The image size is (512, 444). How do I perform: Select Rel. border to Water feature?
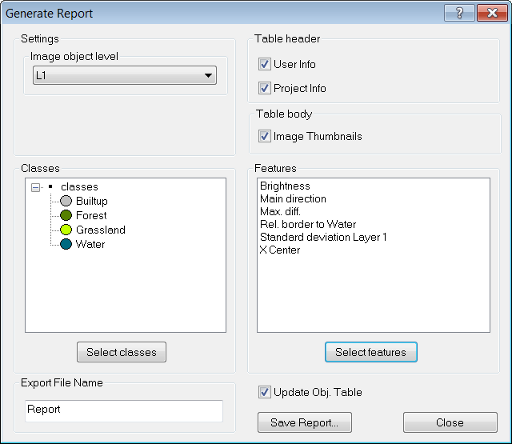(308, 224)
